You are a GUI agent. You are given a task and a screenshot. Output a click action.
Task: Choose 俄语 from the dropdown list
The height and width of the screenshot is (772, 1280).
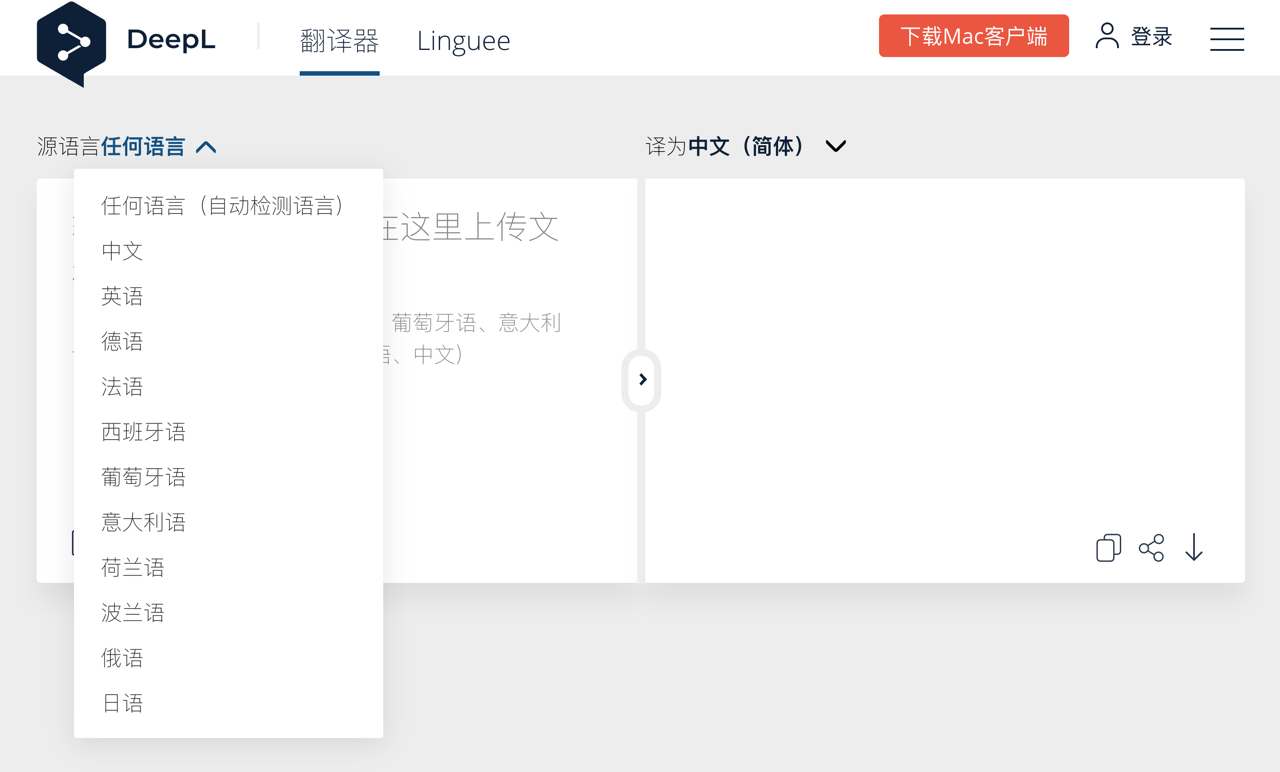(x=228, y=658)
